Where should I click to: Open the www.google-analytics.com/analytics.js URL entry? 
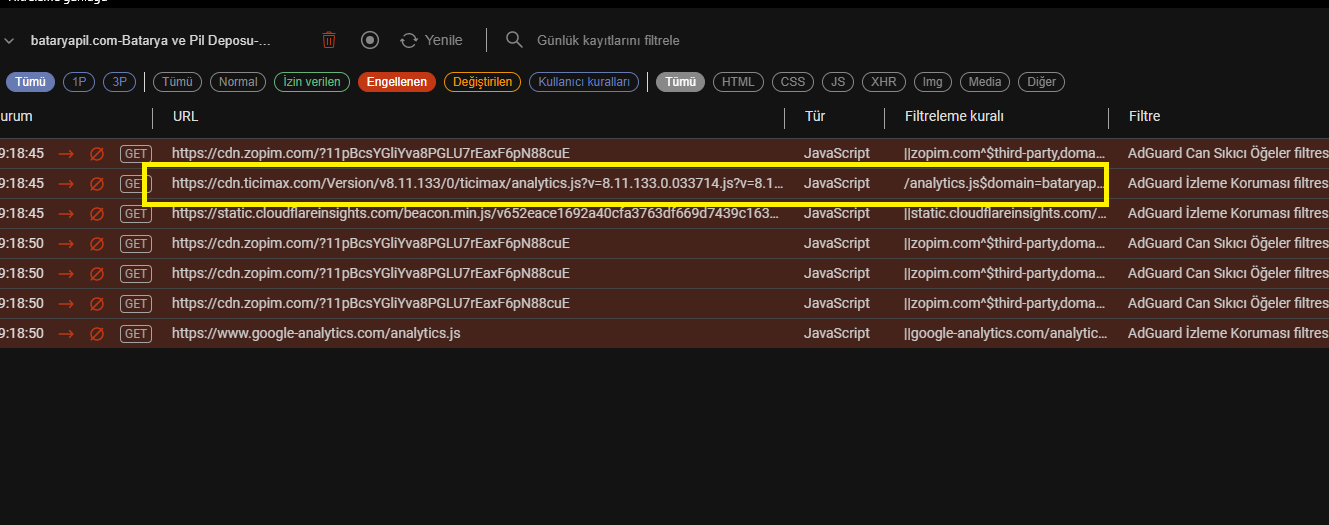[x=316, y=334]
